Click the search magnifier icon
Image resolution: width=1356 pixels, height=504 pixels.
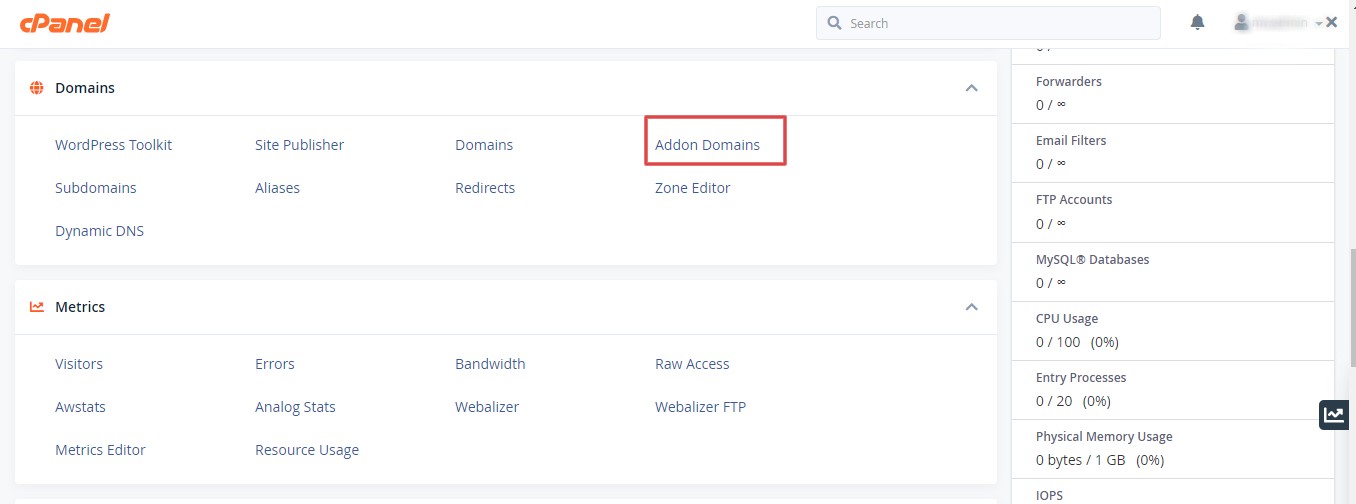[x=835, y=23]
